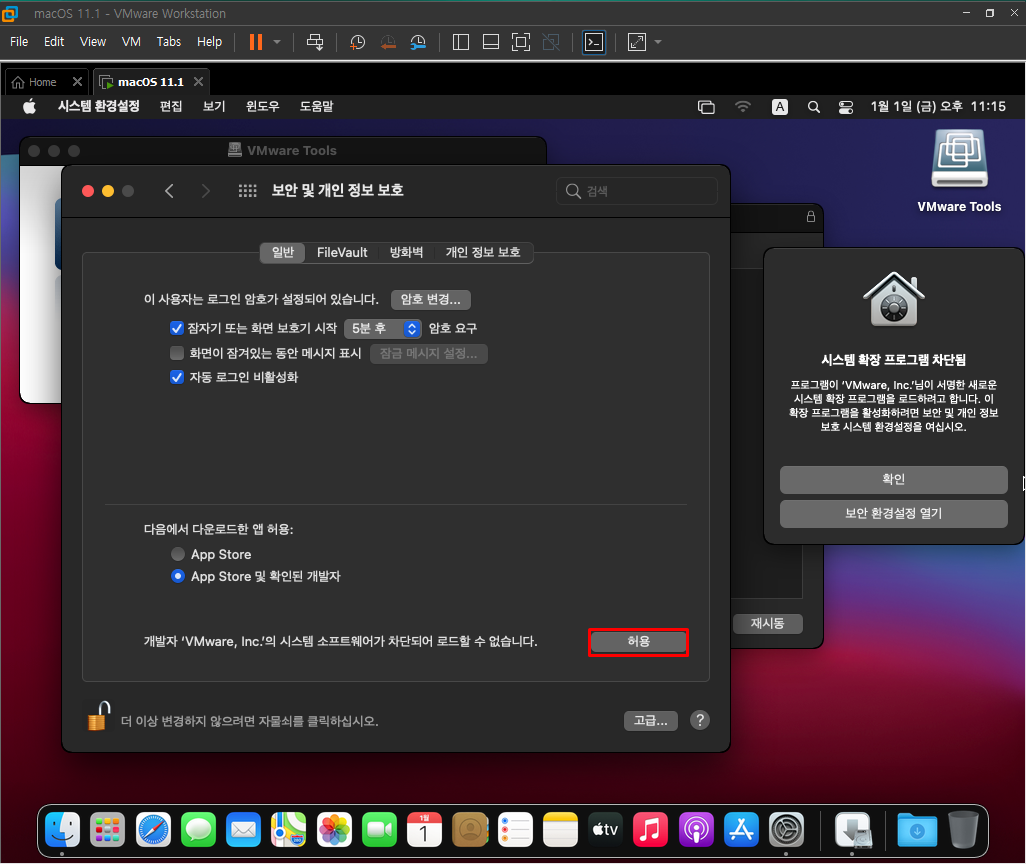Select App Store 및 확인된 개발자 option
This screenshot has height=865, width=1026.
click(x=177, y=576)
